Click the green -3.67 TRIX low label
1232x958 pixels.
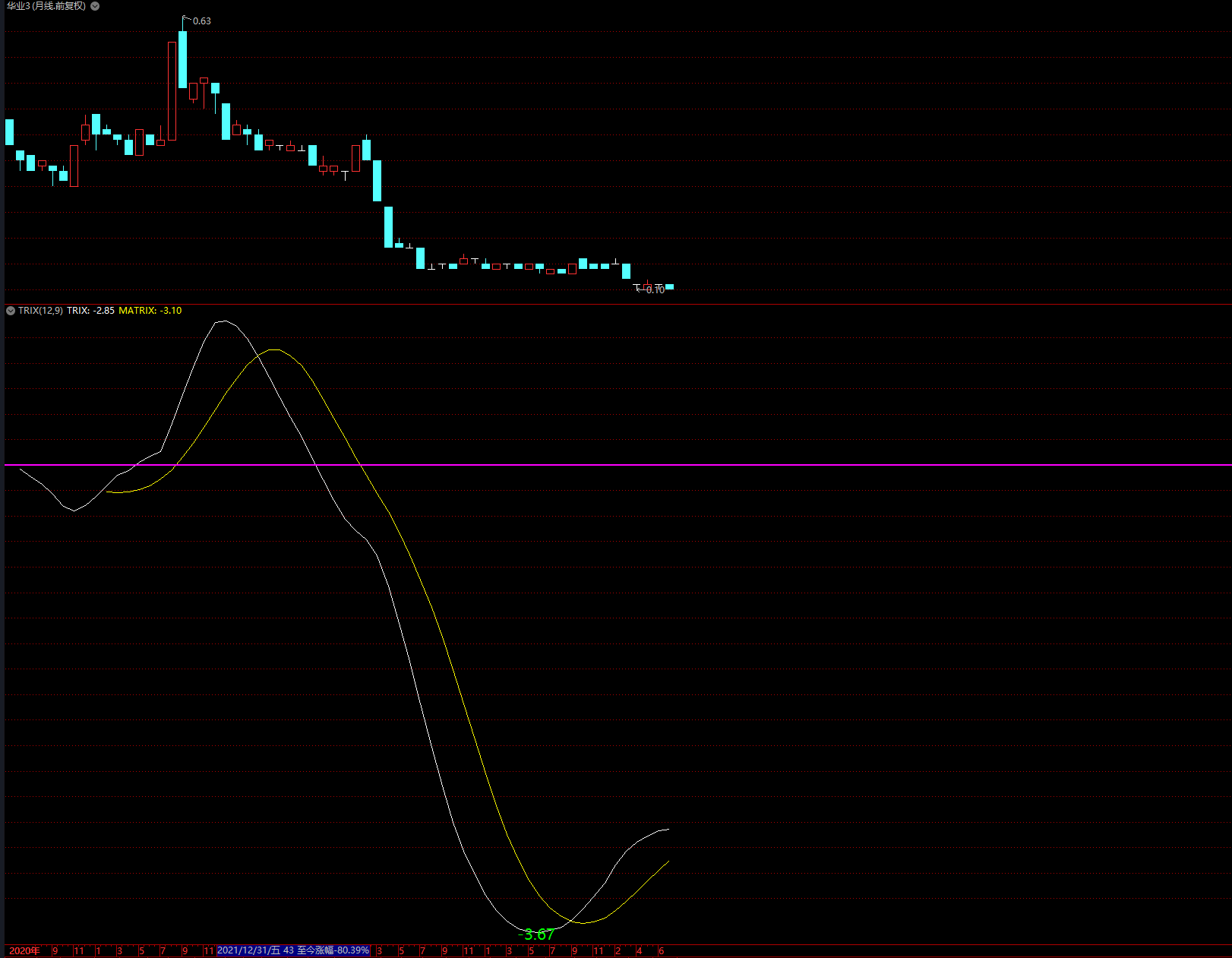click(536, 934)
